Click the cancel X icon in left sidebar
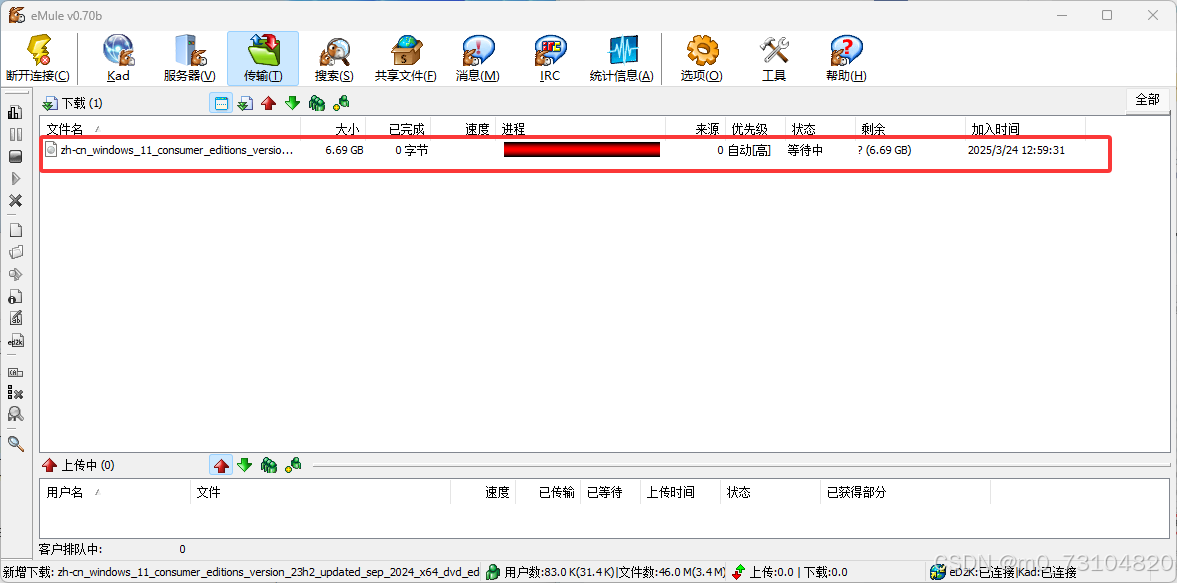Image resolution: width=1177 pixels, height=583 pixels. point(15,200)
